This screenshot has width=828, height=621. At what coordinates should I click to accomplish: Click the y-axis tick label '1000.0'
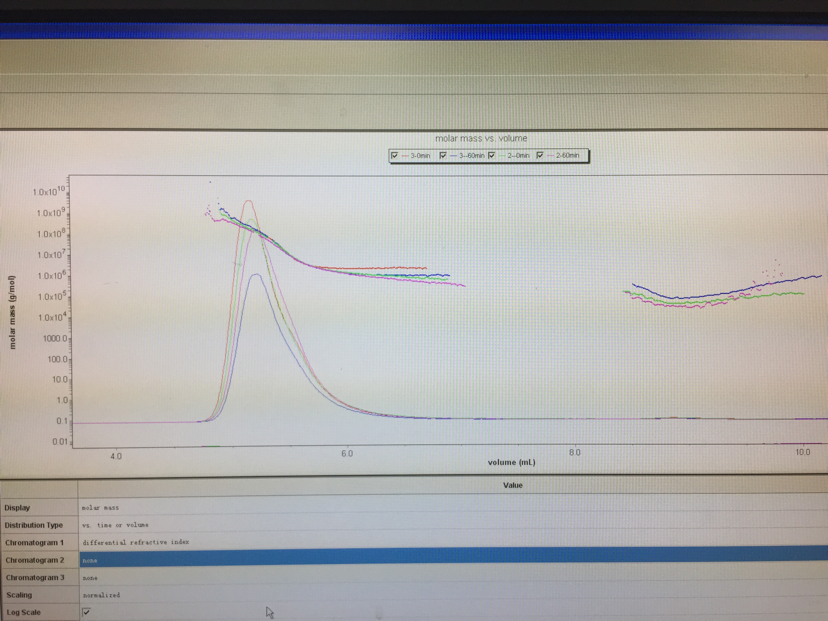tap(55, 338)
